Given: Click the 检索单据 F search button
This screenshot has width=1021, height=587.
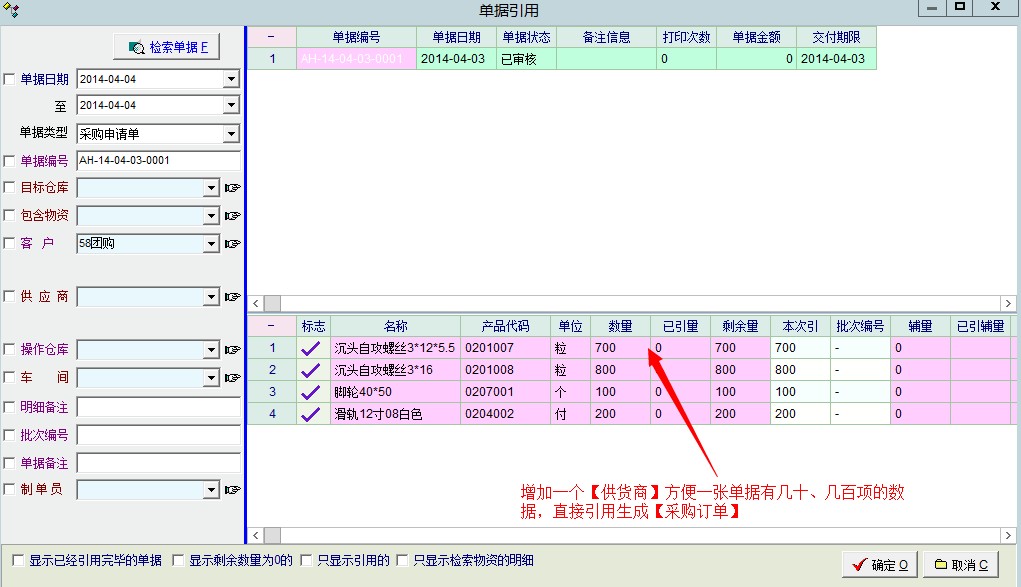Looking at the screenshot, I should click(169, 46).
